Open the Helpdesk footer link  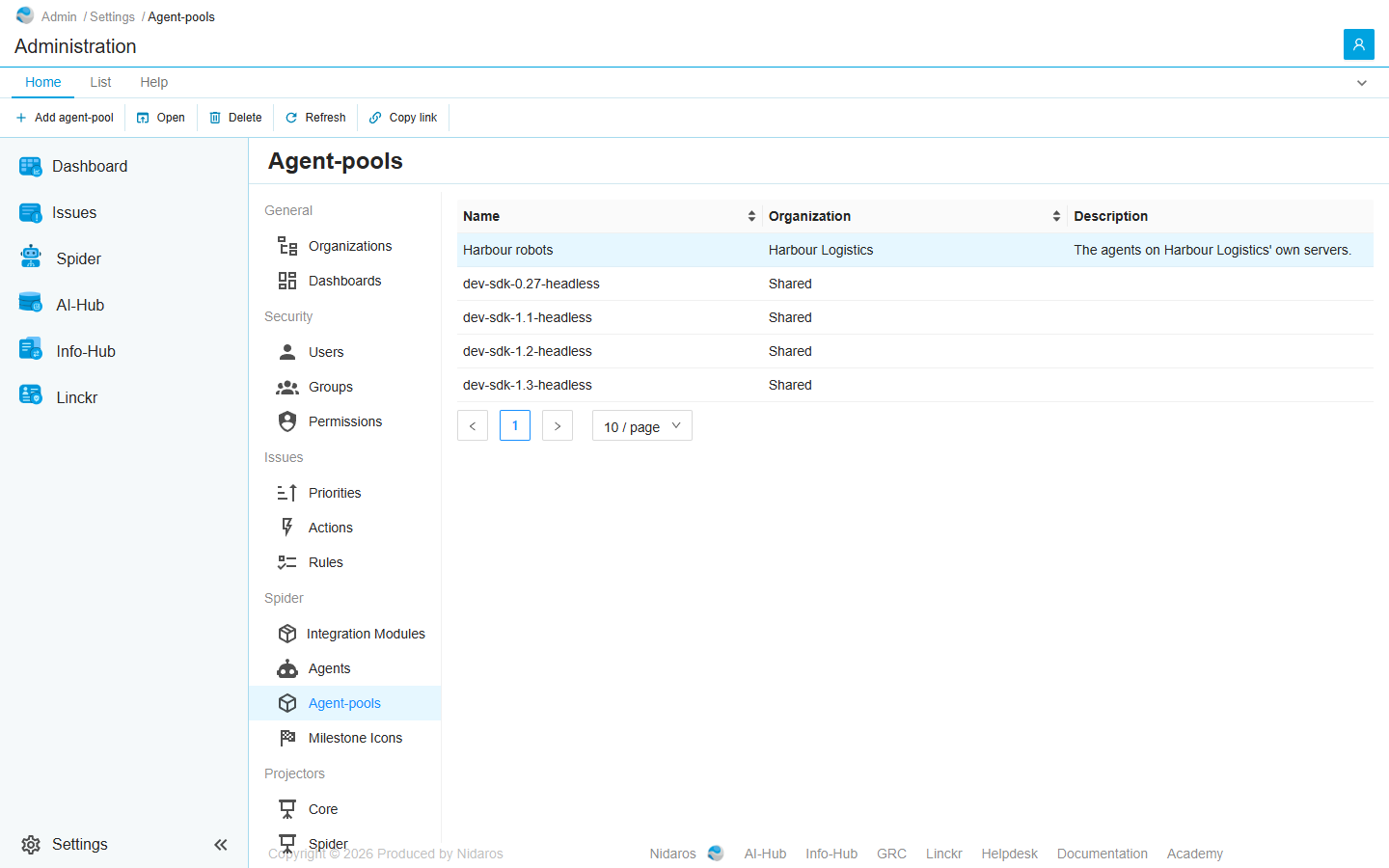coord(1010,854)
